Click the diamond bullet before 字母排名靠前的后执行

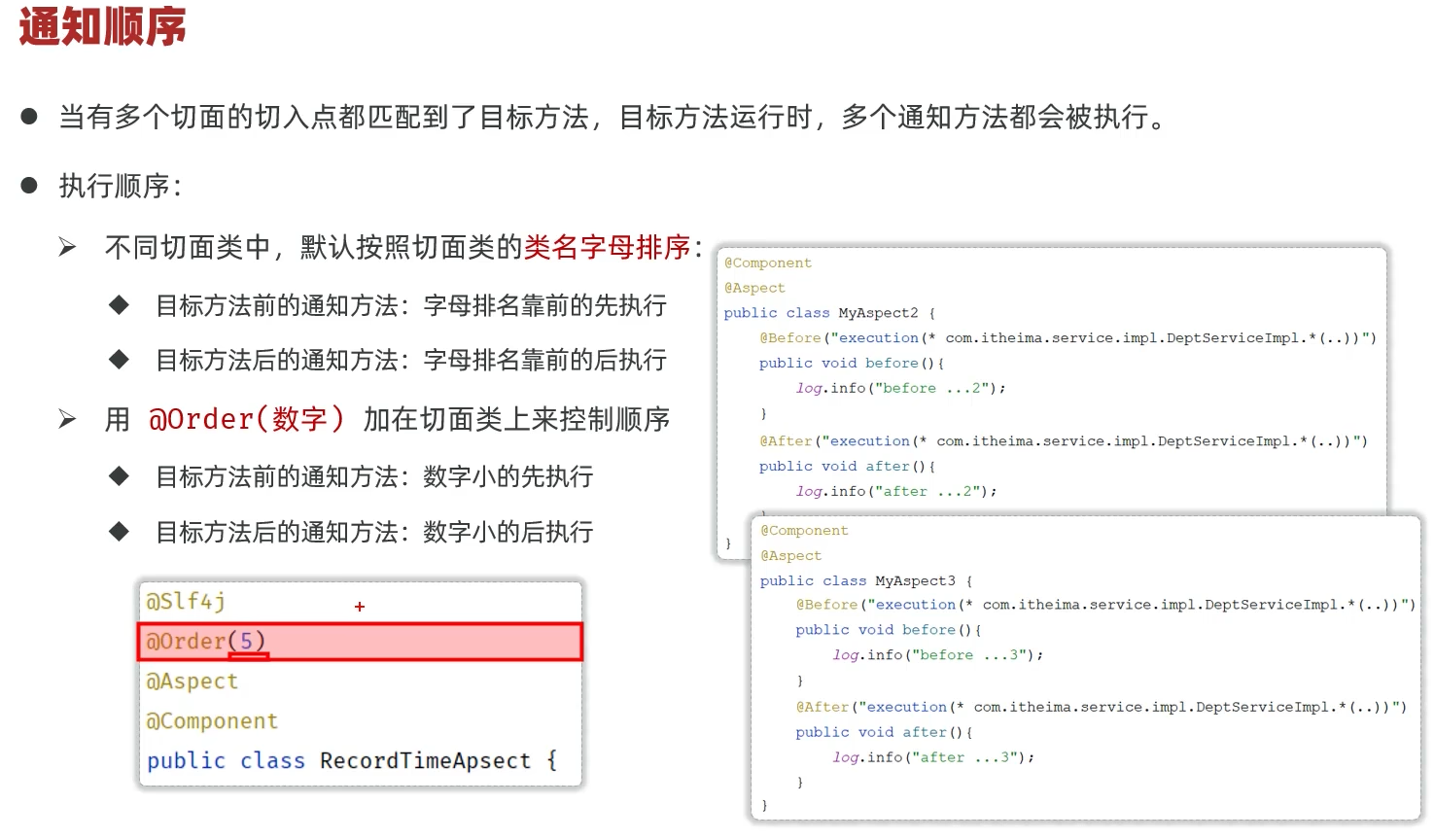coord(120,360)
